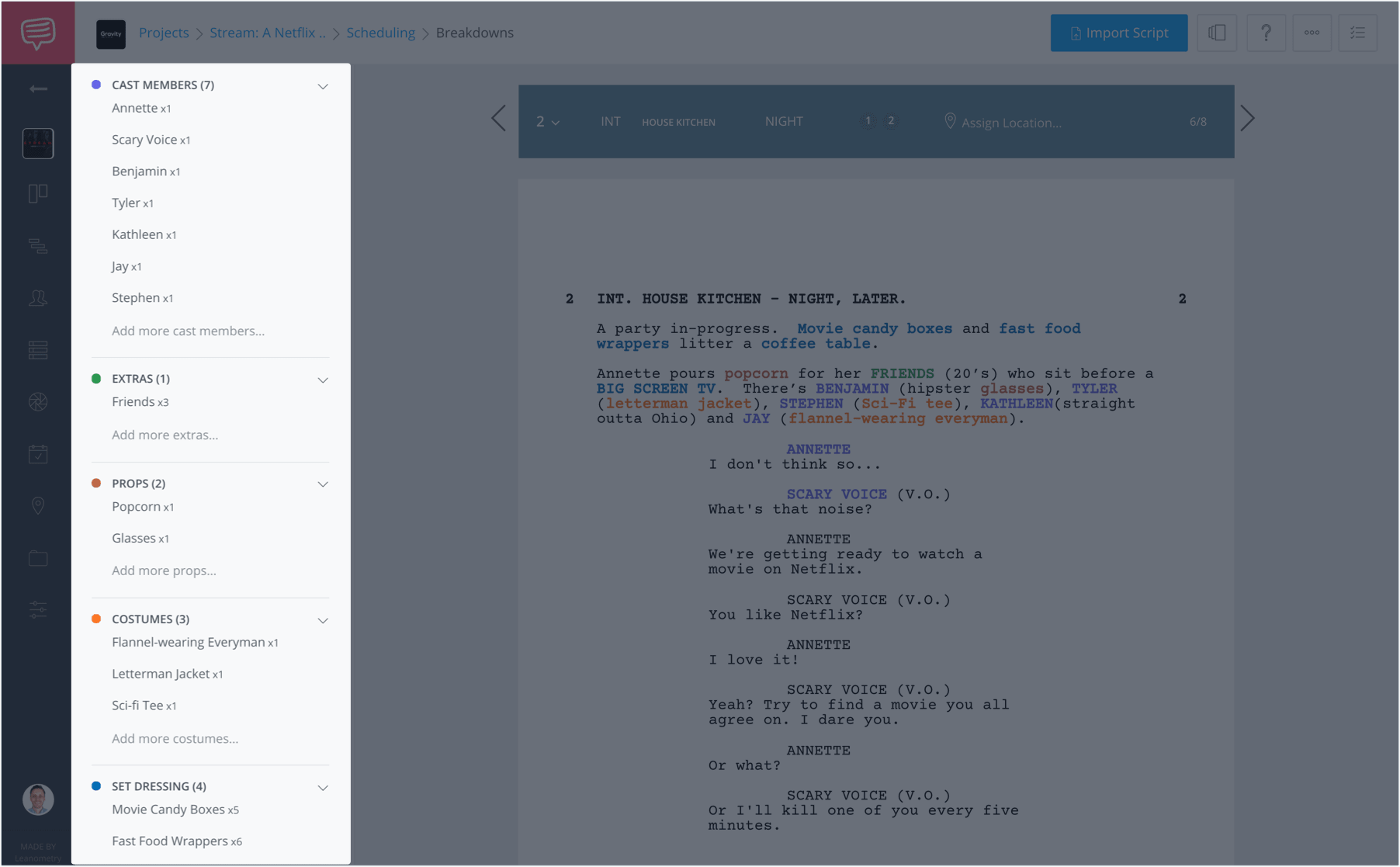Toggle the side panel layout icon

pos(1217,33)
